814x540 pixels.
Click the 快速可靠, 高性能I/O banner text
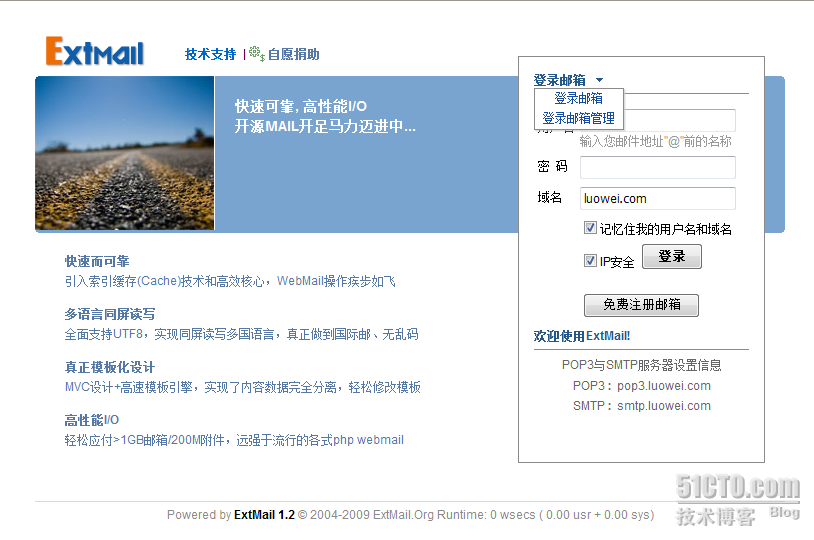[x=301, y=106]
